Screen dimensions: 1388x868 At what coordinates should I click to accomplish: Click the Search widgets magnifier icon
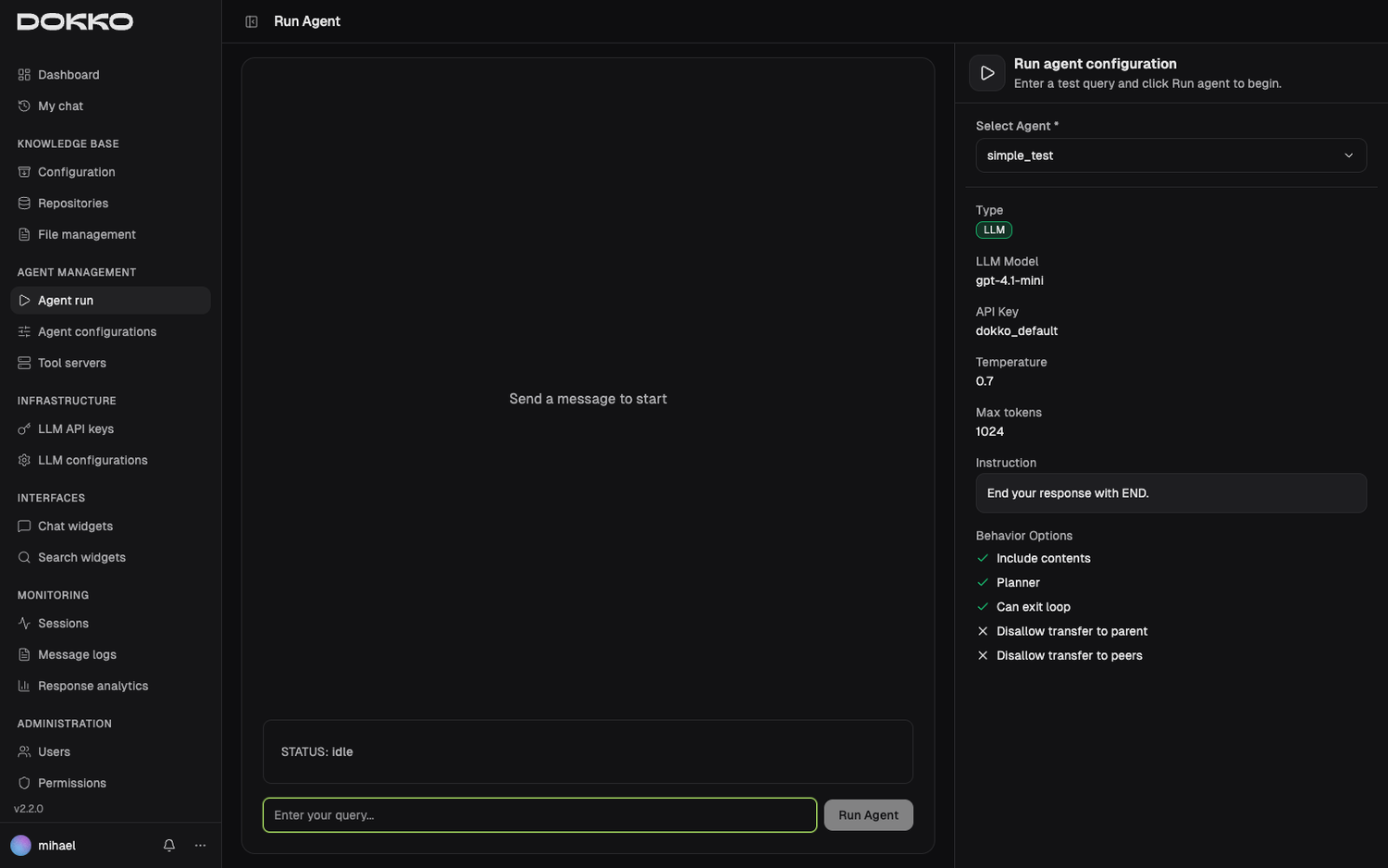(x=24, y=558)
